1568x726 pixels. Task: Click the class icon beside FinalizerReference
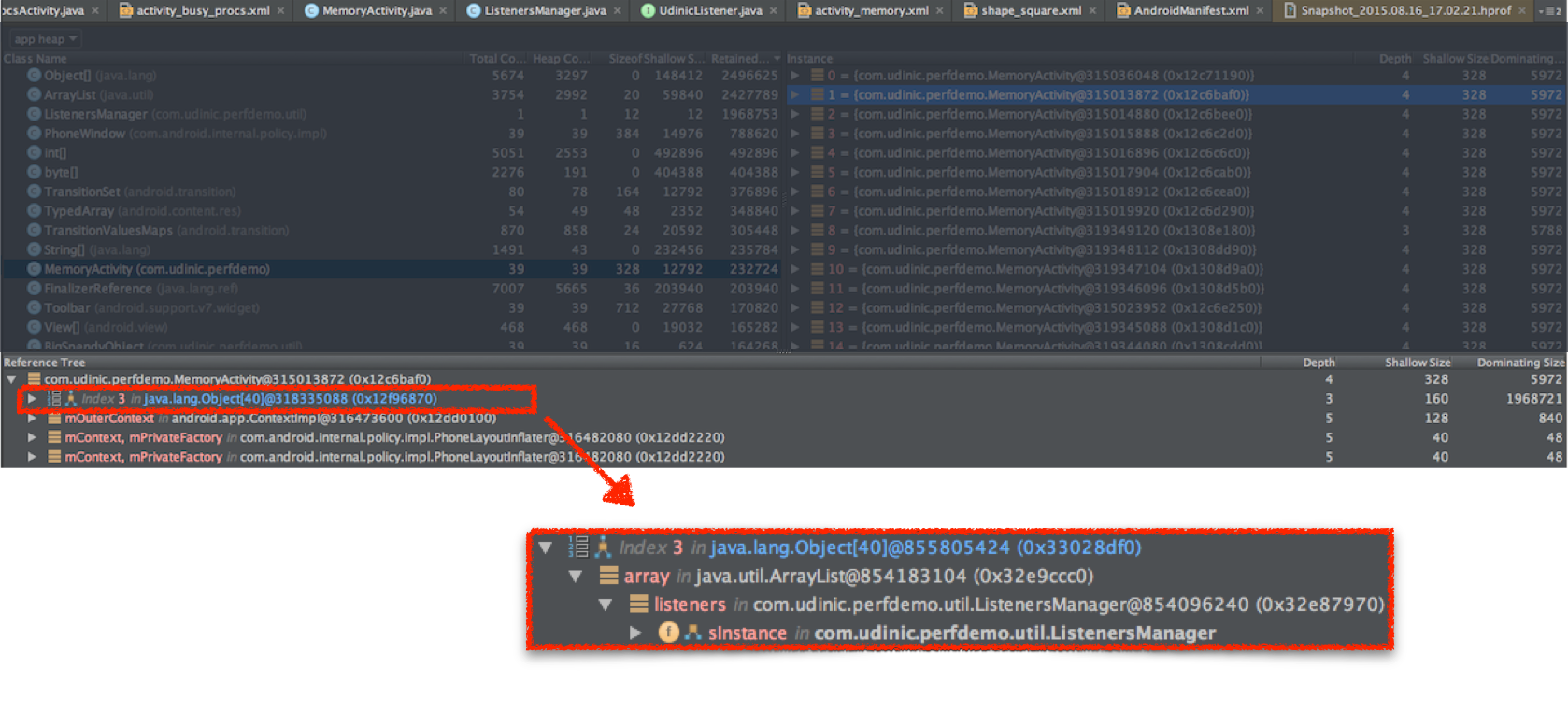[34, 289]
